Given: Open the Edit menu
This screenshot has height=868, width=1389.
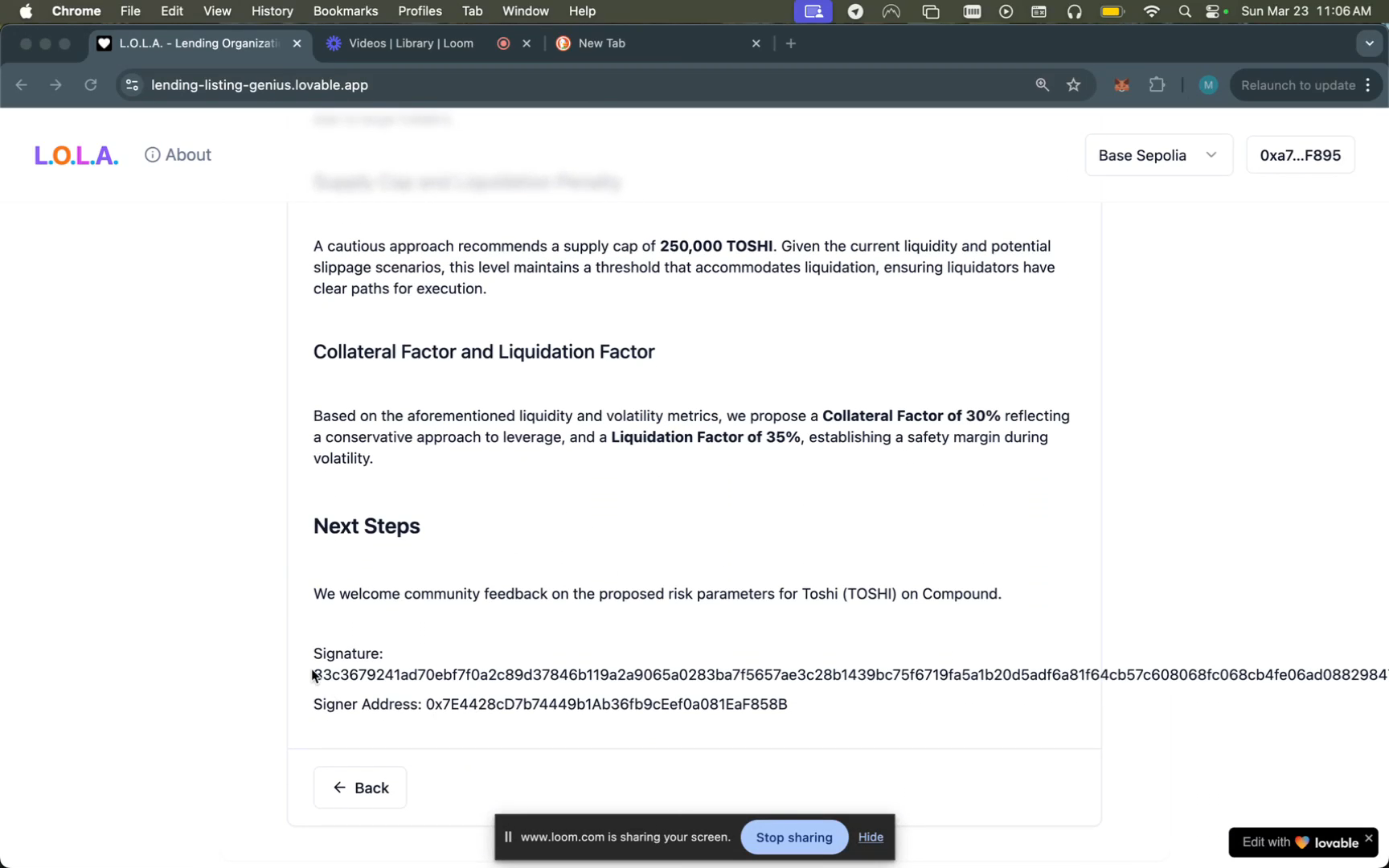Looking at the screenshot, I should pyautogui.click(x=172, y=11).
